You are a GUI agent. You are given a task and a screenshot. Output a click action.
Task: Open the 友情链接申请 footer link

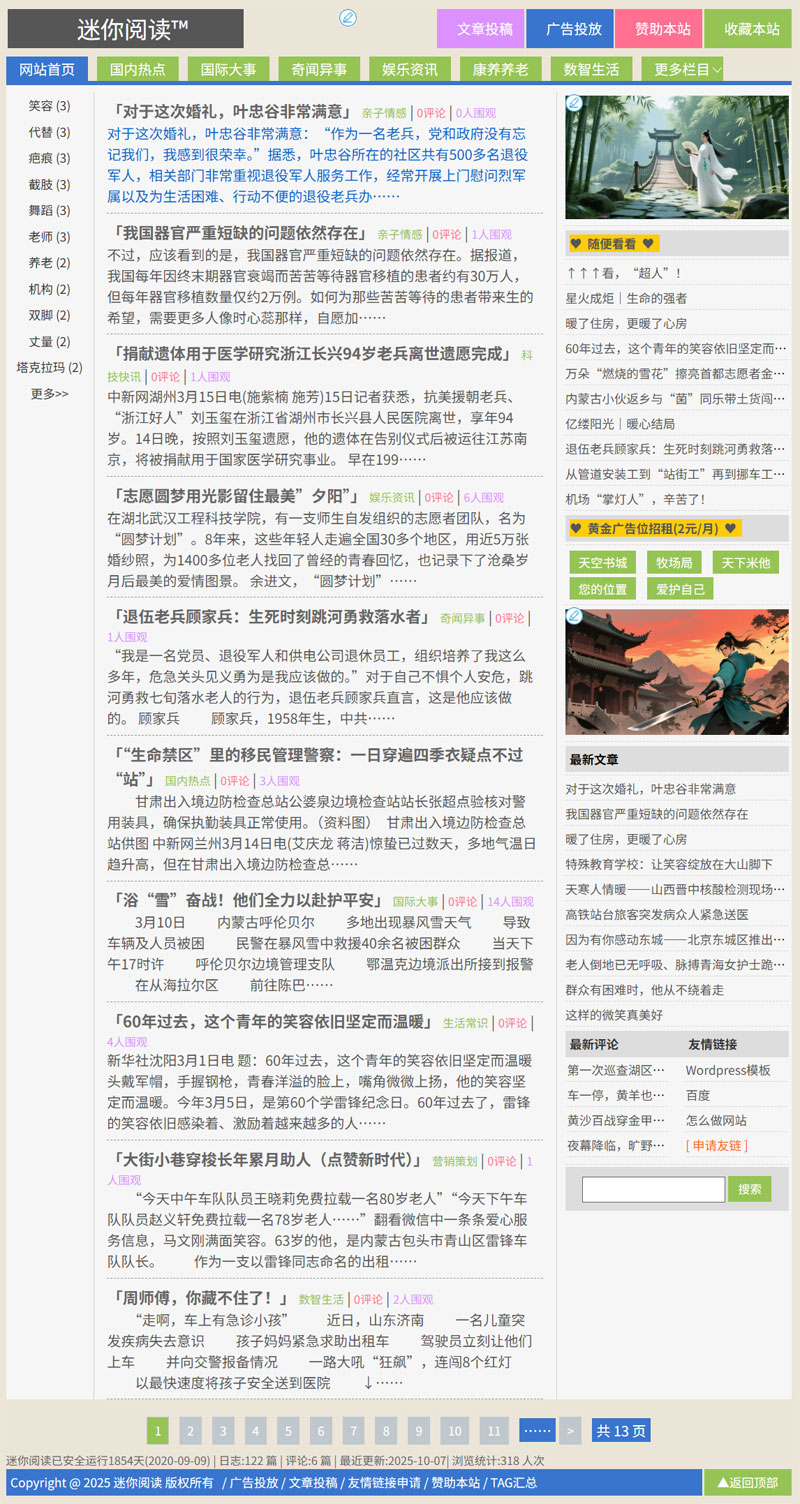(384, 1483)
